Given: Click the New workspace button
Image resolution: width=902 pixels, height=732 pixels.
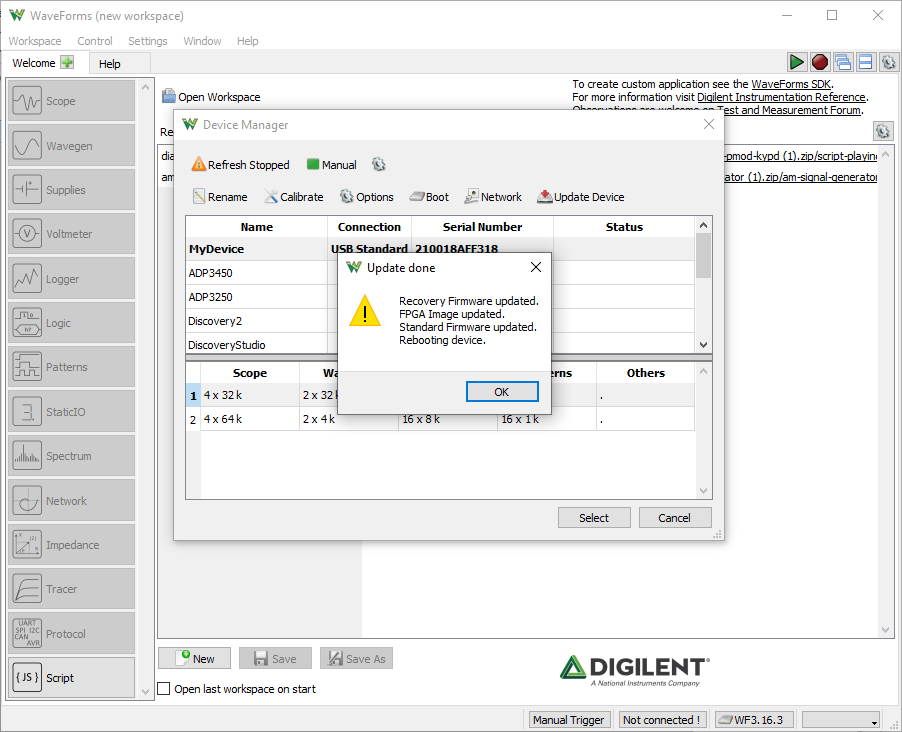Looking at the screenshot, I should [194, 658].
